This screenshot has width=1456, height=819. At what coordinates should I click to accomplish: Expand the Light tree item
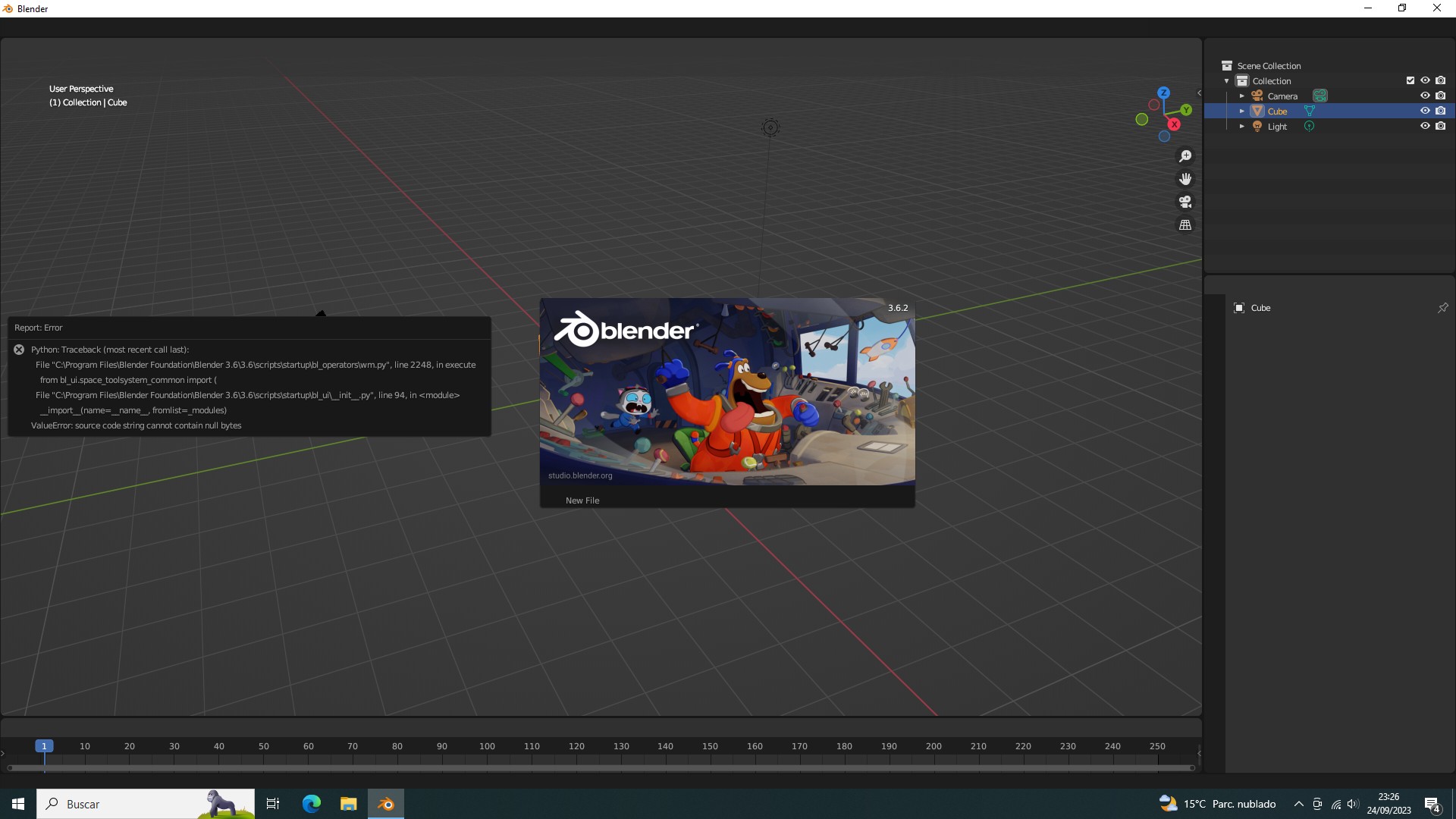1242,127
